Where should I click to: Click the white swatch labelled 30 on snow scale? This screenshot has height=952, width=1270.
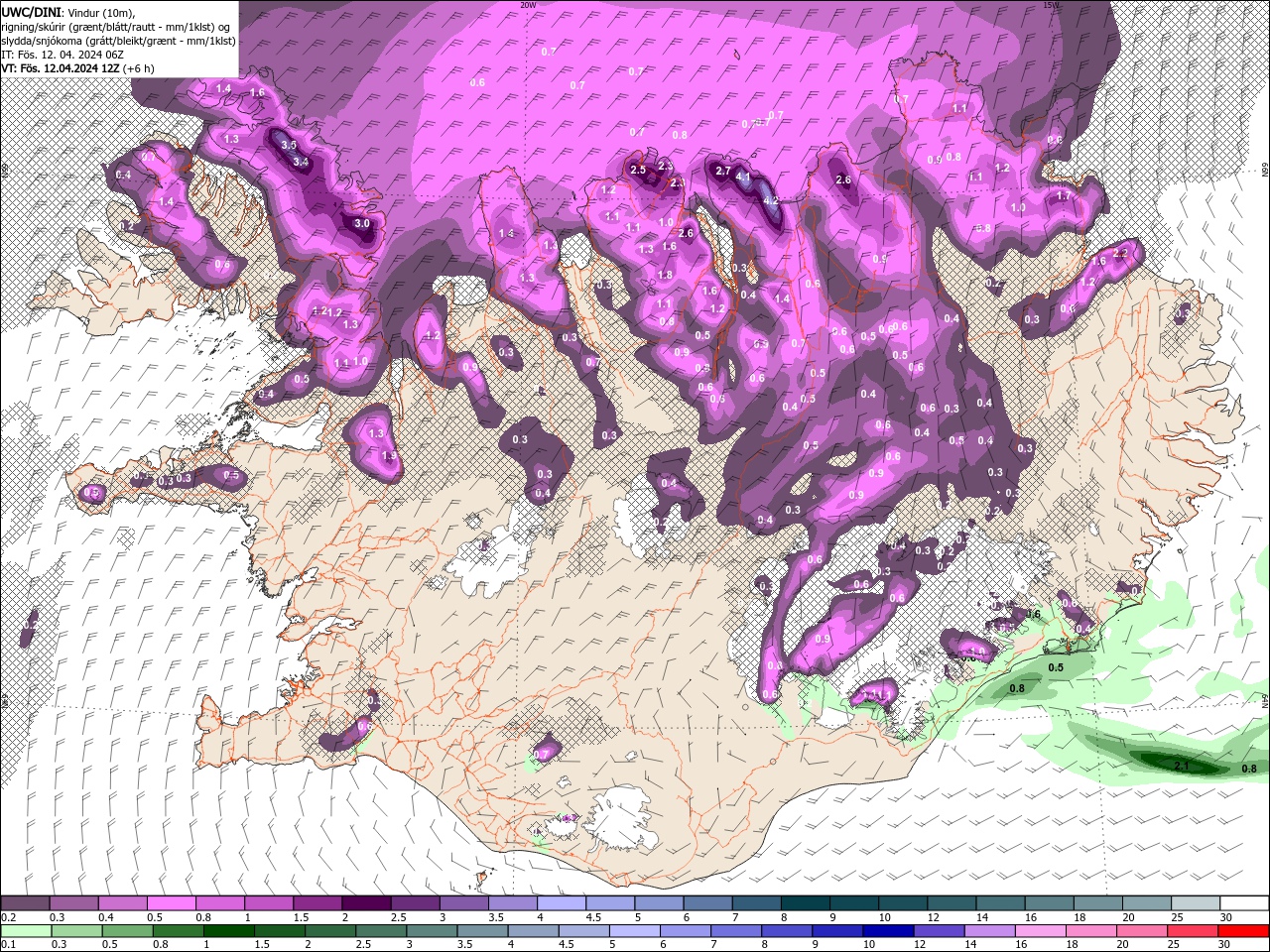point(1244,903)
